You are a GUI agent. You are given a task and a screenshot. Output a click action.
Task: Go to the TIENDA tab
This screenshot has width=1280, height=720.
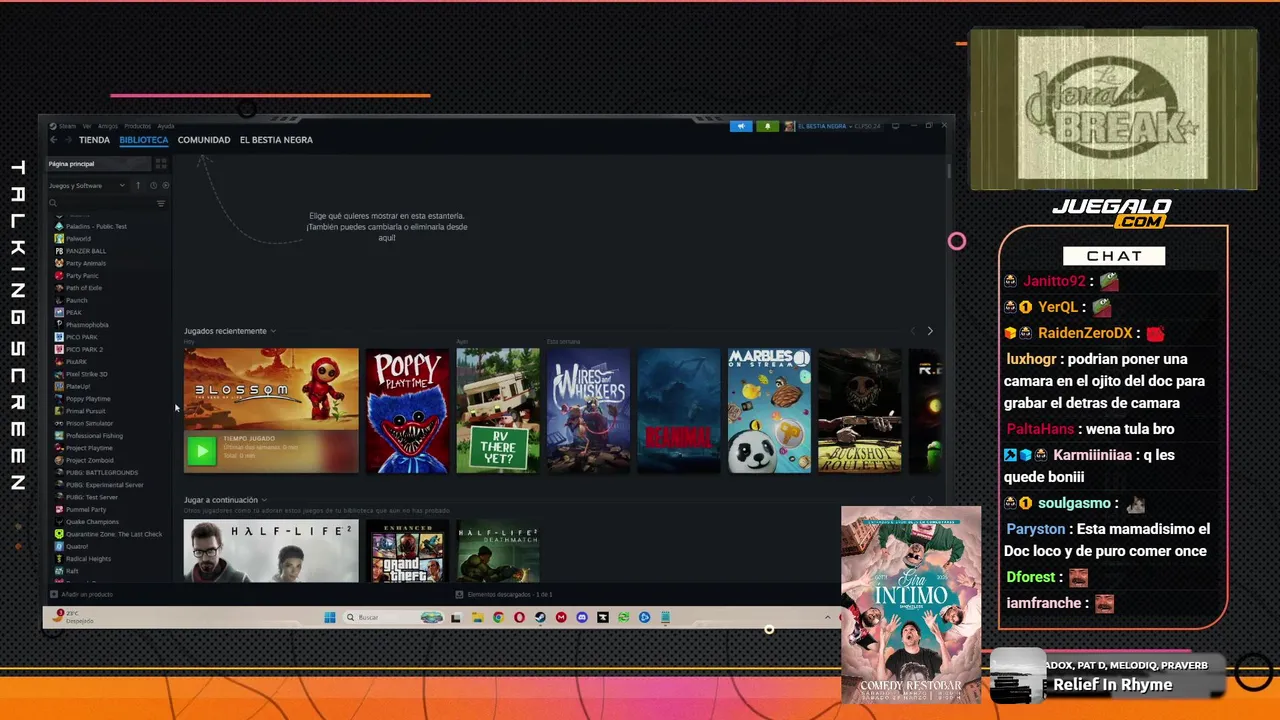(94, 140)
